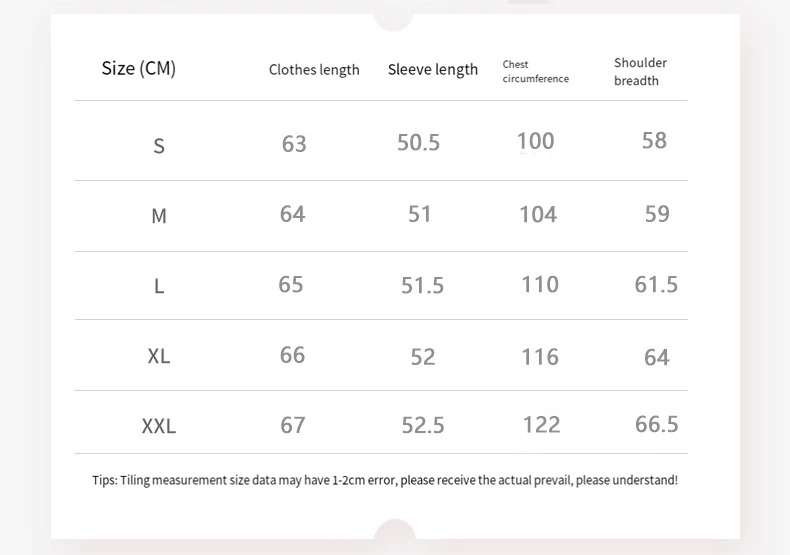Click the Size (CM) header
The width and height of the screenshot is (790, 555).
138,69
